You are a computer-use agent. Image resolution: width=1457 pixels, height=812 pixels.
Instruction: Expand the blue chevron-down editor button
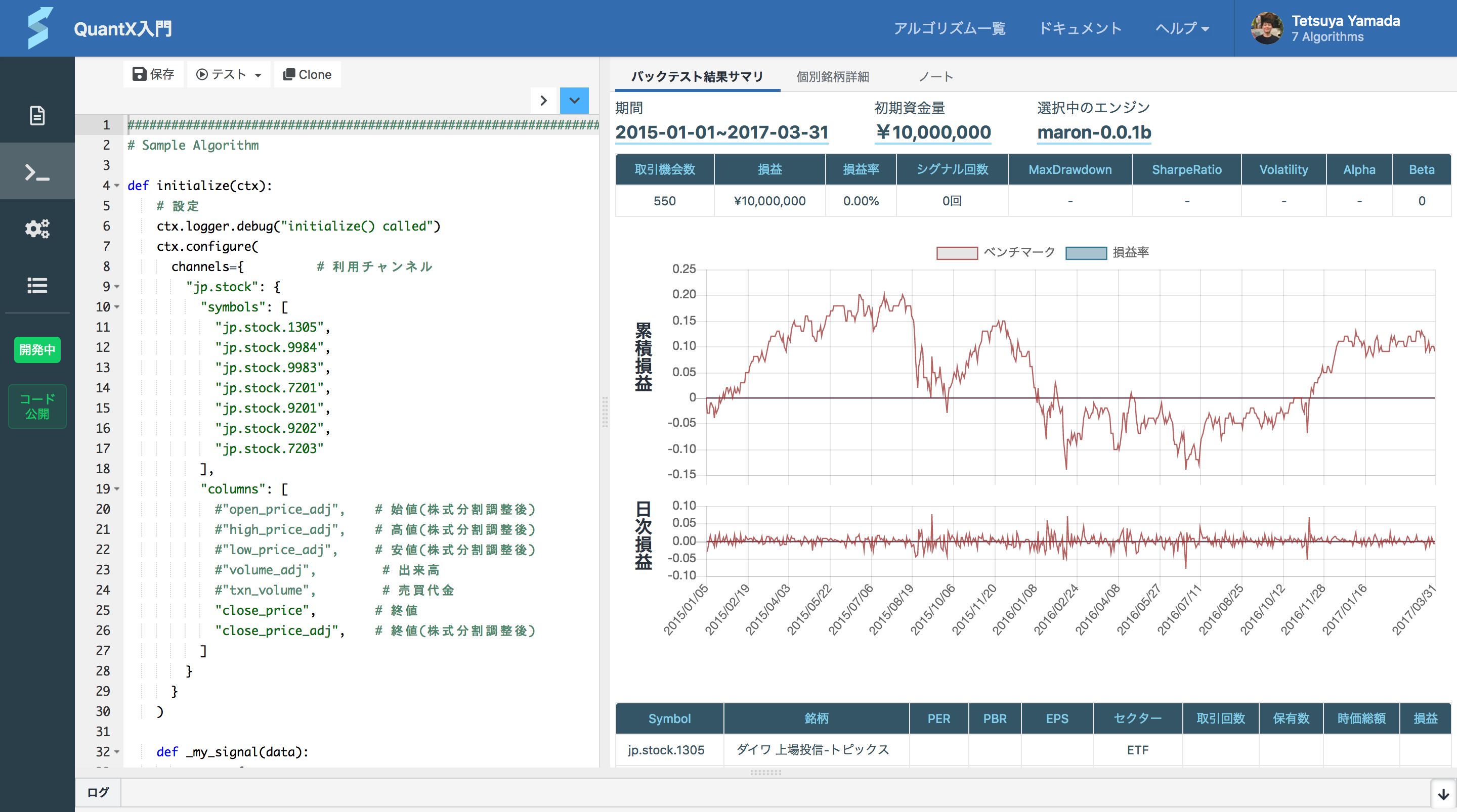(574, 101)
